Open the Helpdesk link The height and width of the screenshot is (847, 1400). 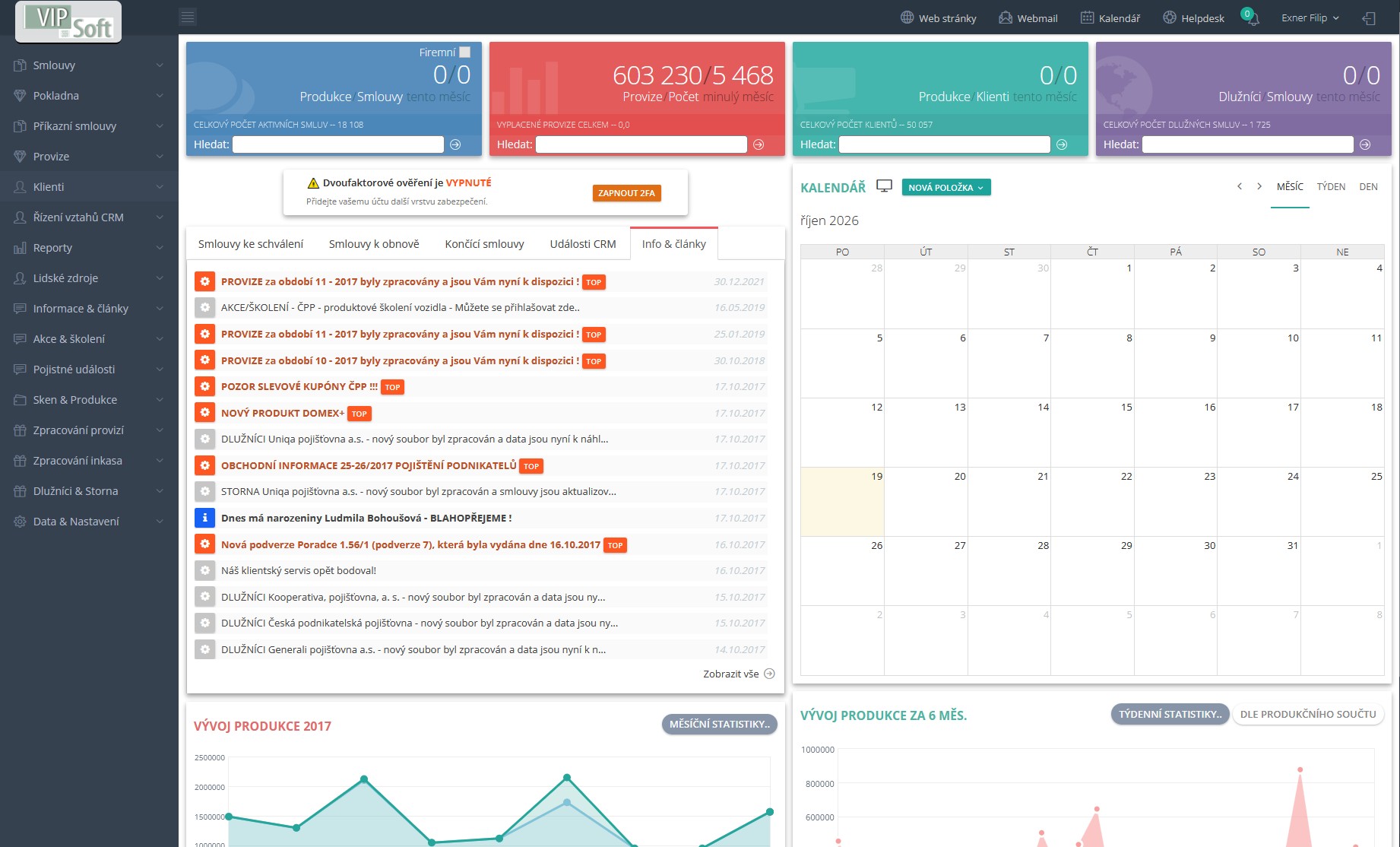pyautogui.click(x=1193, y=17)
